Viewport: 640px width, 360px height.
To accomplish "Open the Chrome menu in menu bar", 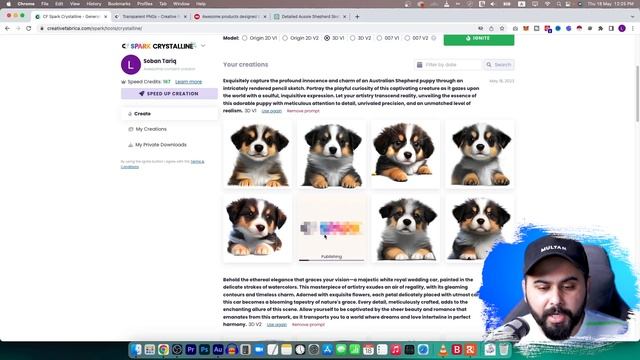I will pyautogui.click(x=26, y=4).
